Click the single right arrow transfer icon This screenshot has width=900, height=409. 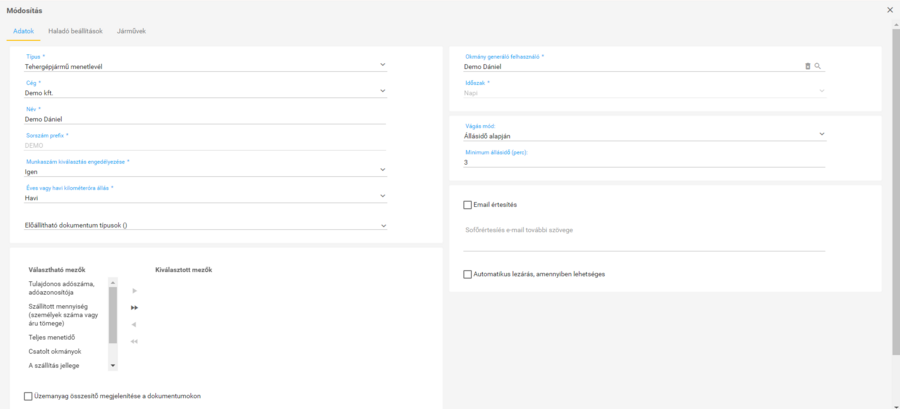click(x=134, y=290)
